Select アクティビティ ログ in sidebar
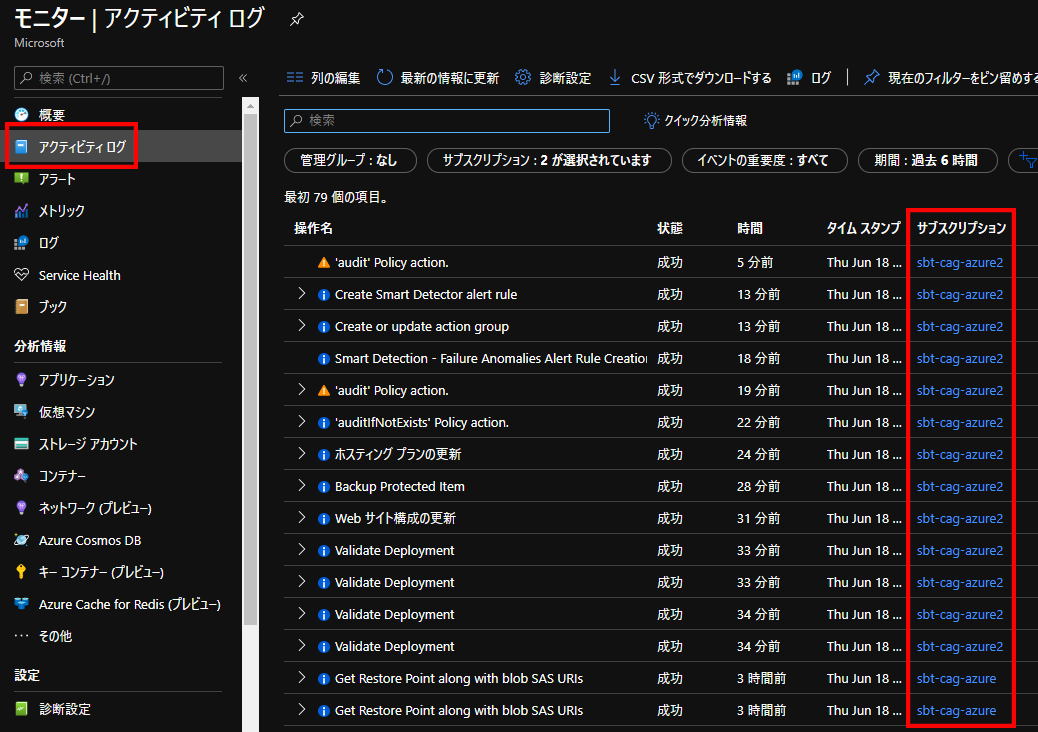The width and height of the screenshot is (1038, 732). point(81,147)
